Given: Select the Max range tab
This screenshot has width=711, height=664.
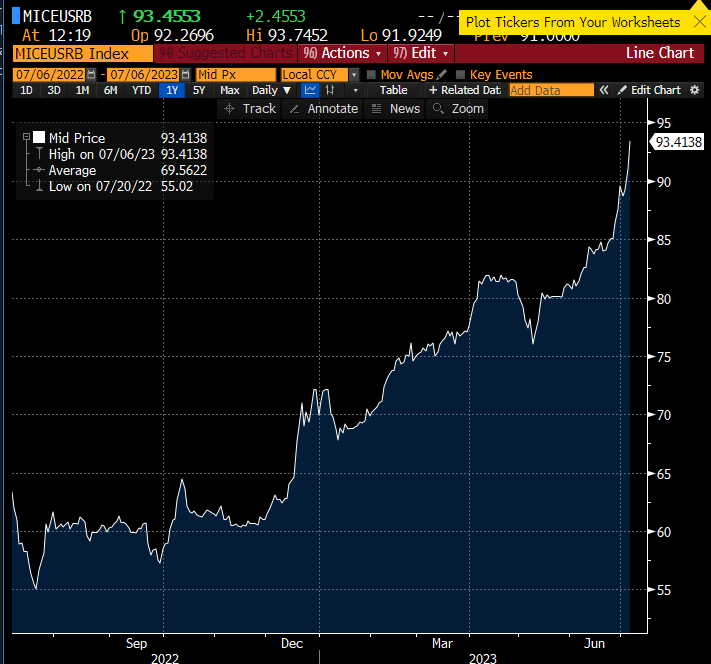Looking at the screenshot, I should pyautogui.click(x=229, y=90).
